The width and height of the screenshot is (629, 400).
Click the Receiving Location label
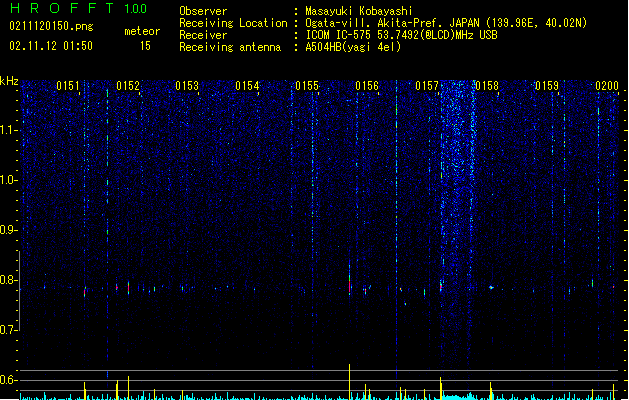coord(233,23)
